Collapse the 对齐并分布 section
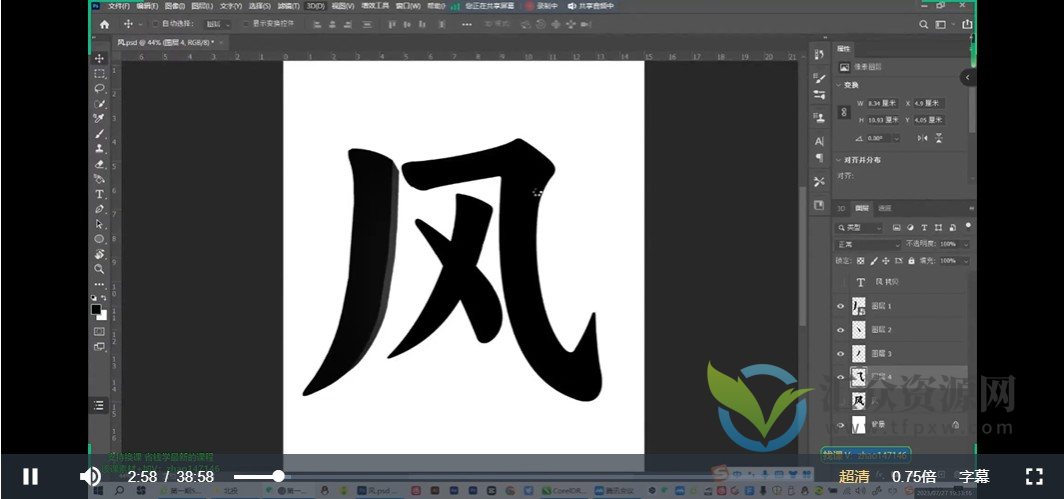This screenshot has height=499, width=1064. point(839,160)
